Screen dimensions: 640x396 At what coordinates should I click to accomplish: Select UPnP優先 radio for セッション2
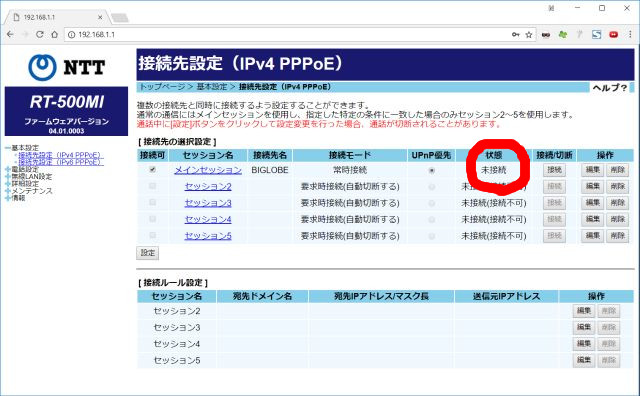click(431, 187)
